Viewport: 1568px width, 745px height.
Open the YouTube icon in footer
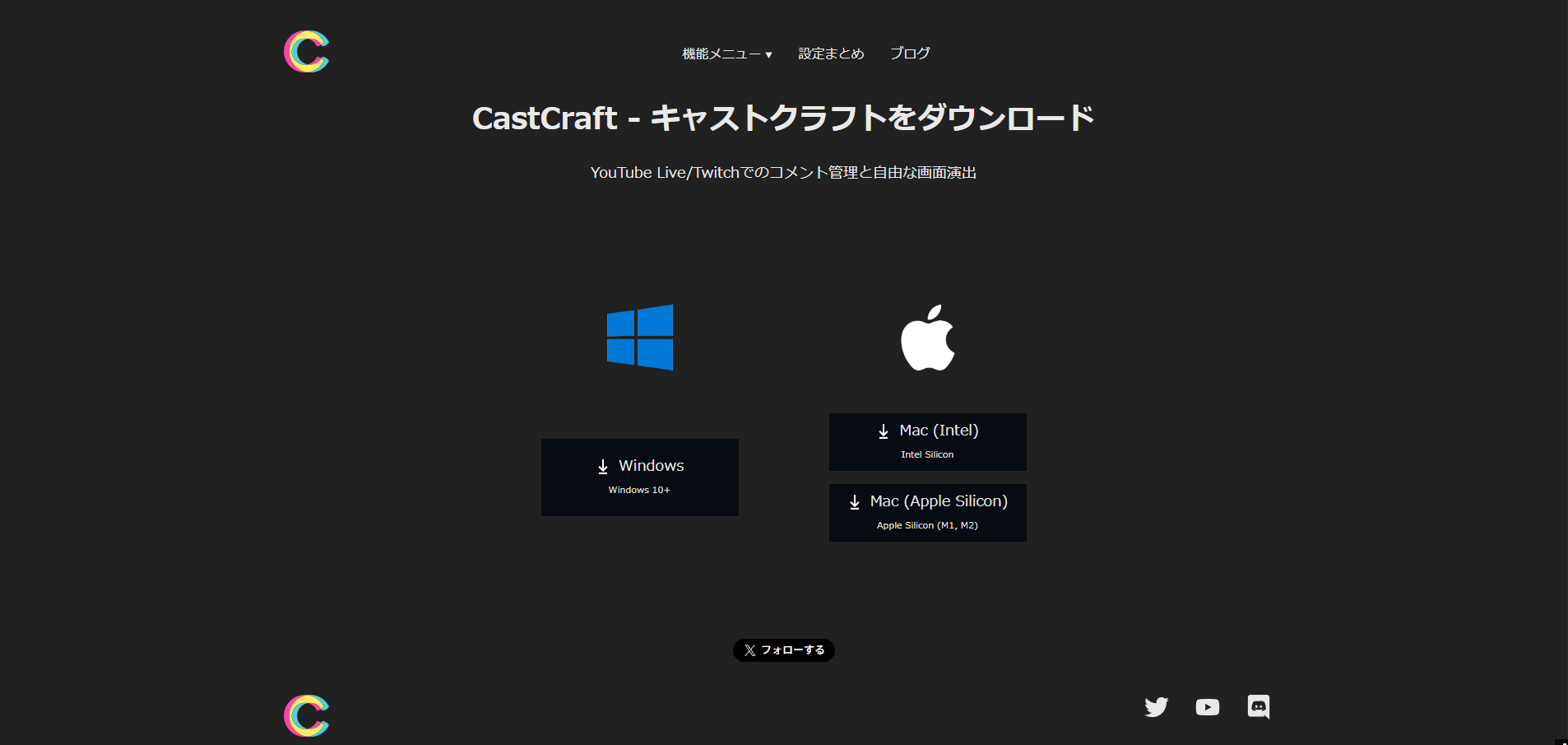(x=1208, y=707)
